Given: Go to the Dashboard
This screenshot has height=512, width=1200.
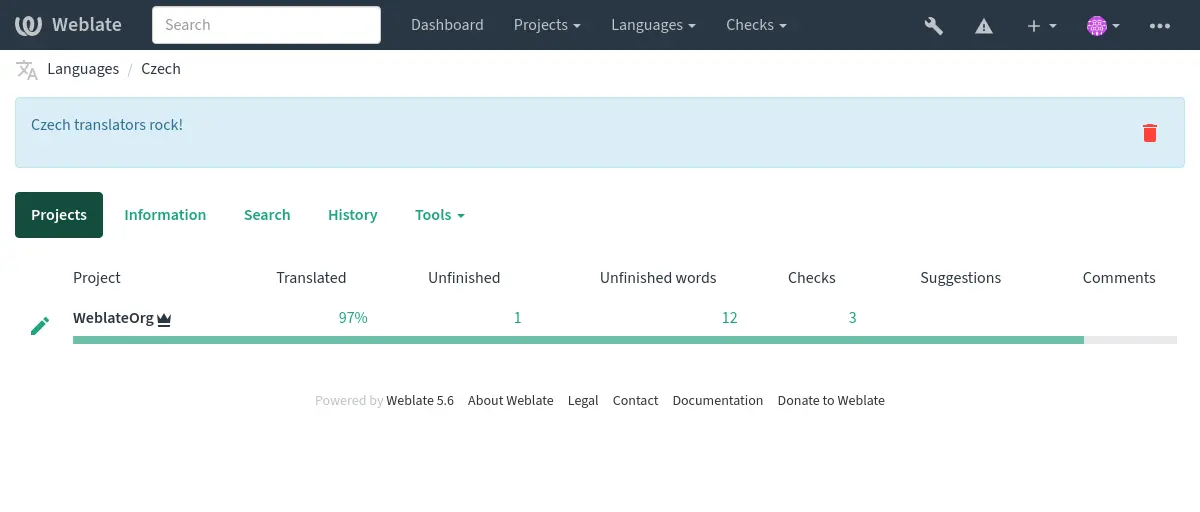Looking at the screenshot, I should click(x=447, y=25).
